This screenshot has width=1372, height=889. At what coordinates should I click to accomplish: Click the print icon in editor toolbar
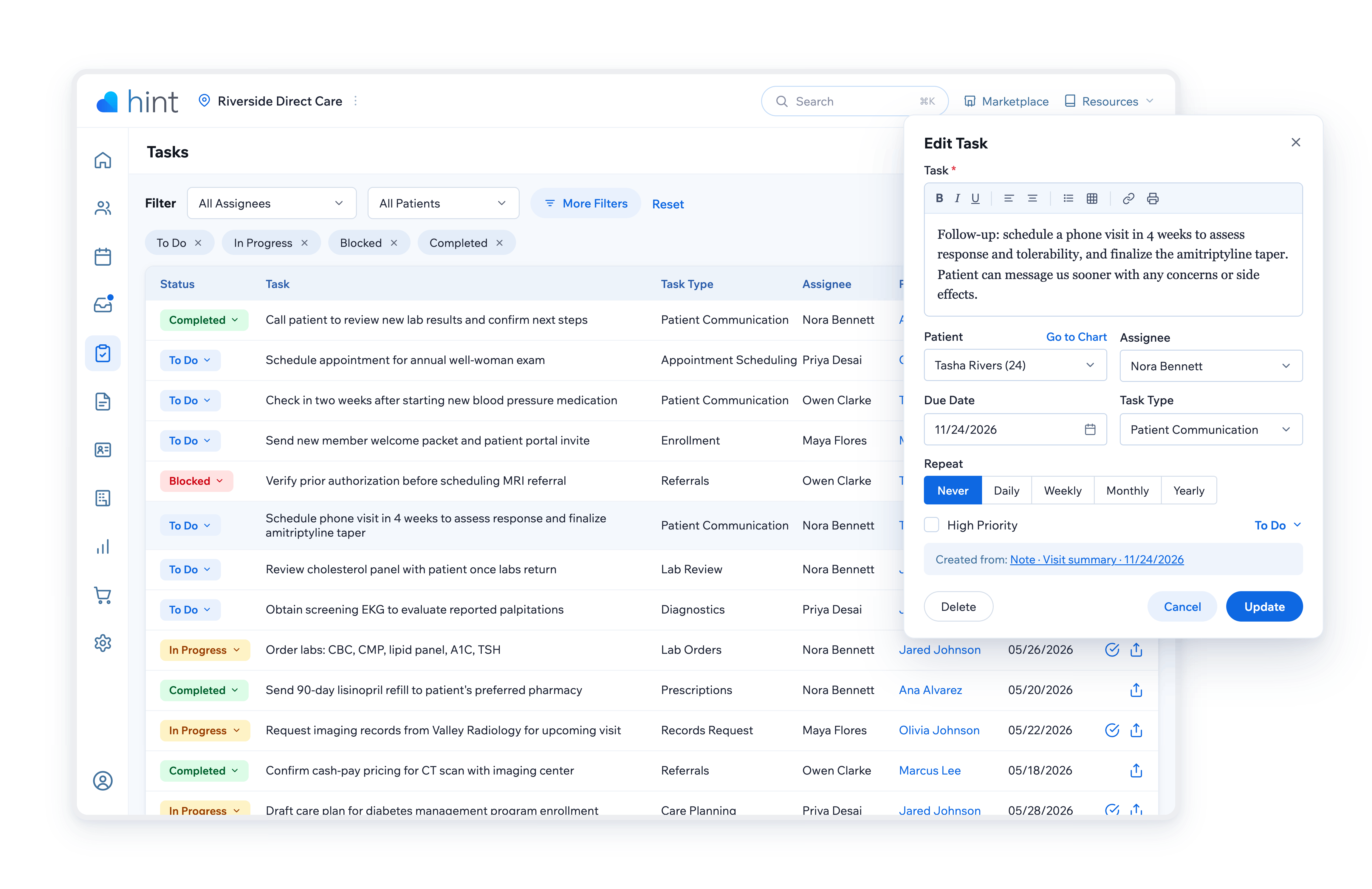pyautogui.click(x=1152, y=198)
